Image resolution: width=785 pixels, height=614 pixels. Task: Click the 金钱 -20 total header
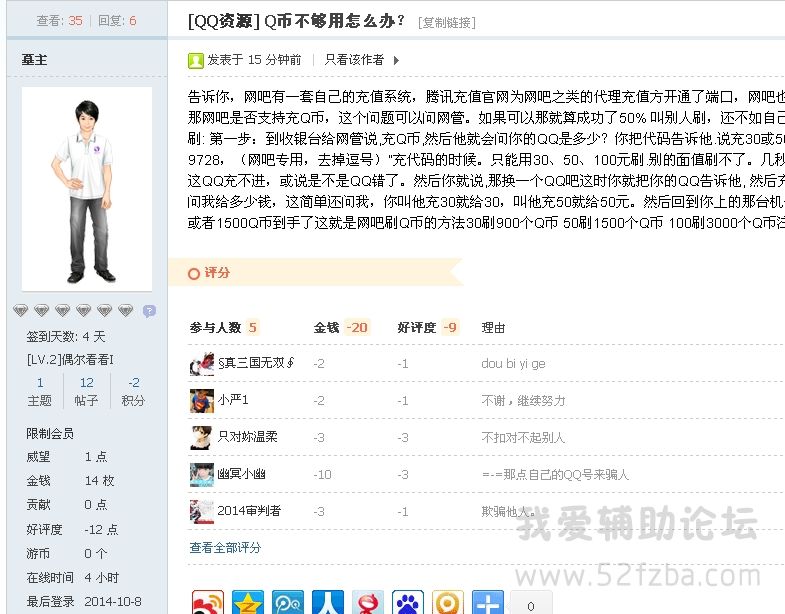coord(341,328)
